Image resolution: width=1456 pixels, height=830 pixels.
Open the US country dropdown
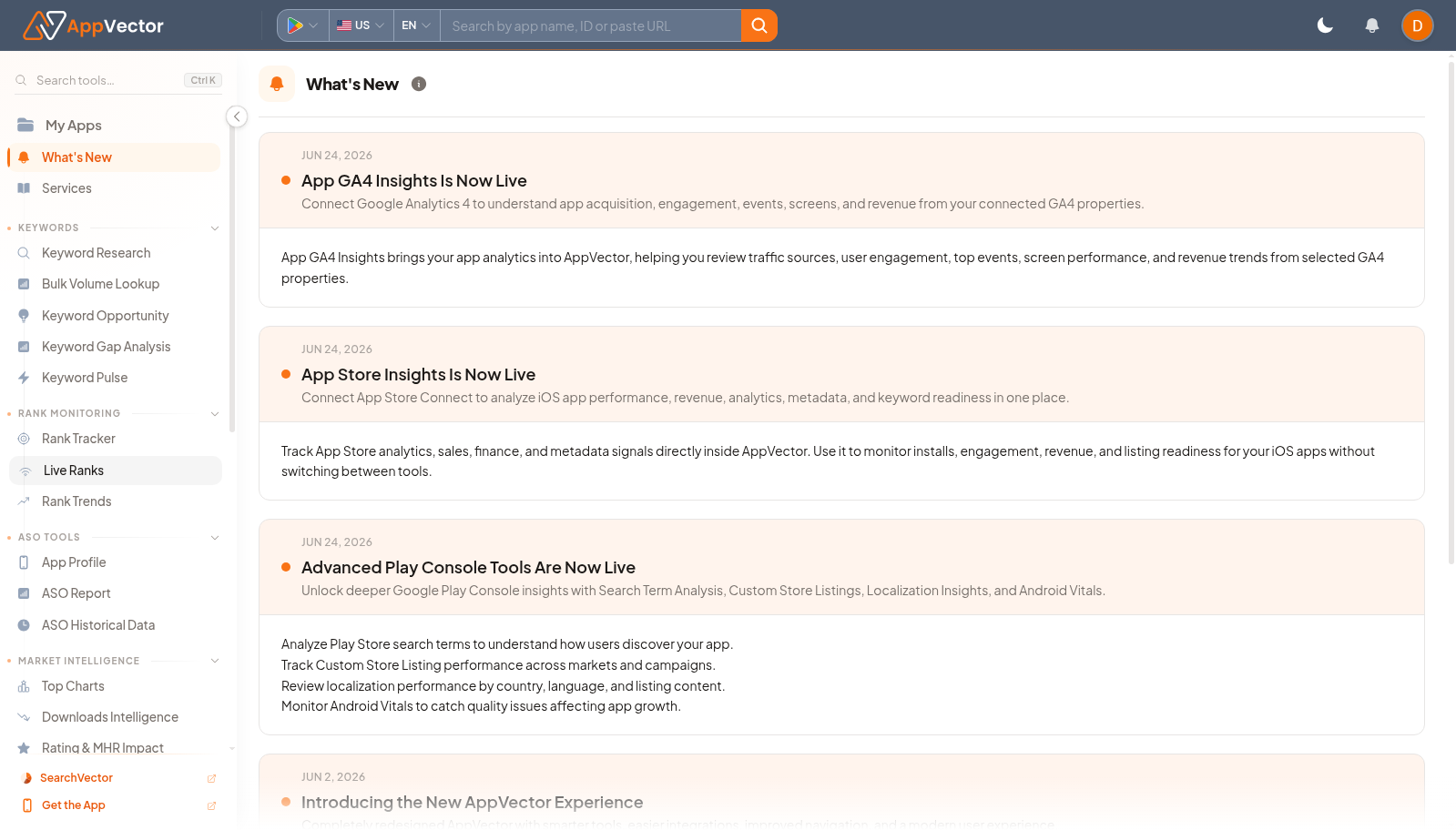[361, 25]
